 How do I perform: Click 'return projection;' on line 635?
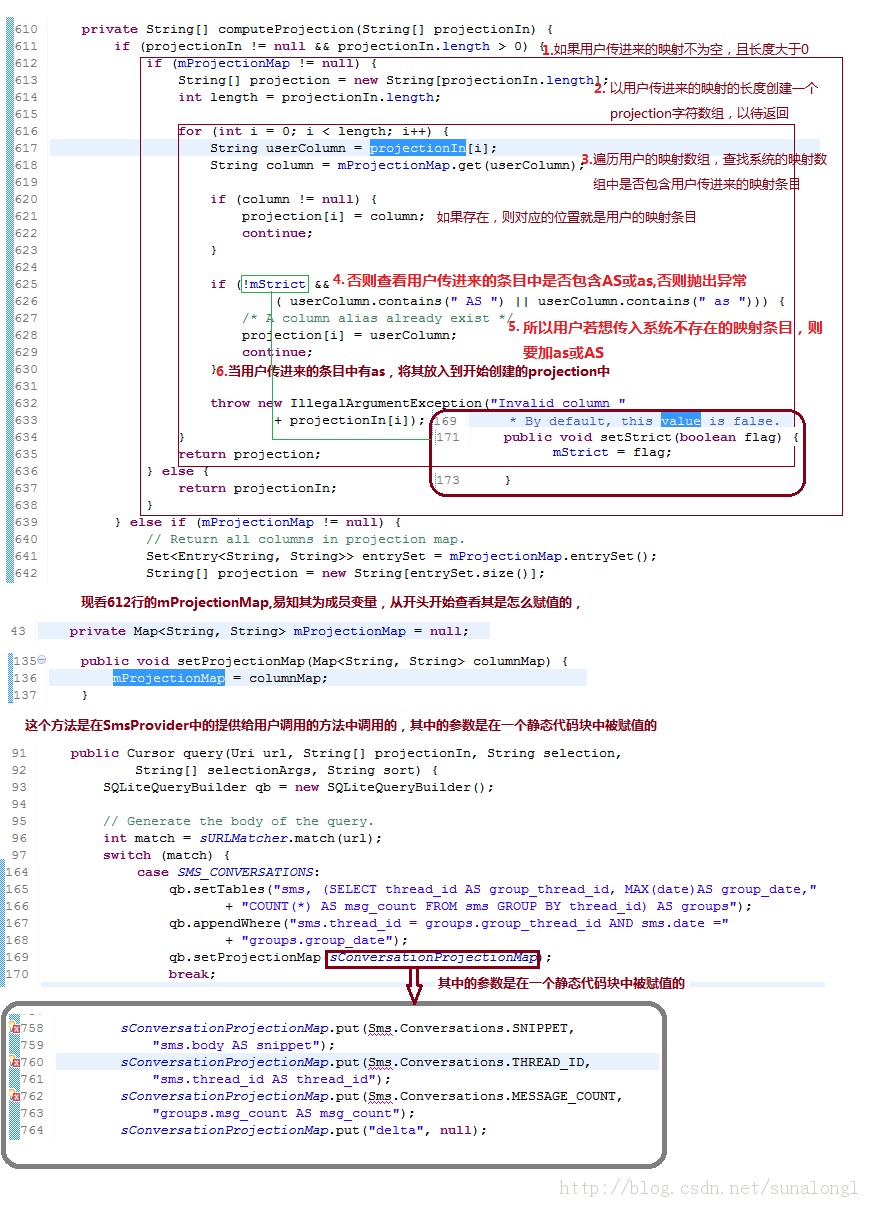(249, 454)
